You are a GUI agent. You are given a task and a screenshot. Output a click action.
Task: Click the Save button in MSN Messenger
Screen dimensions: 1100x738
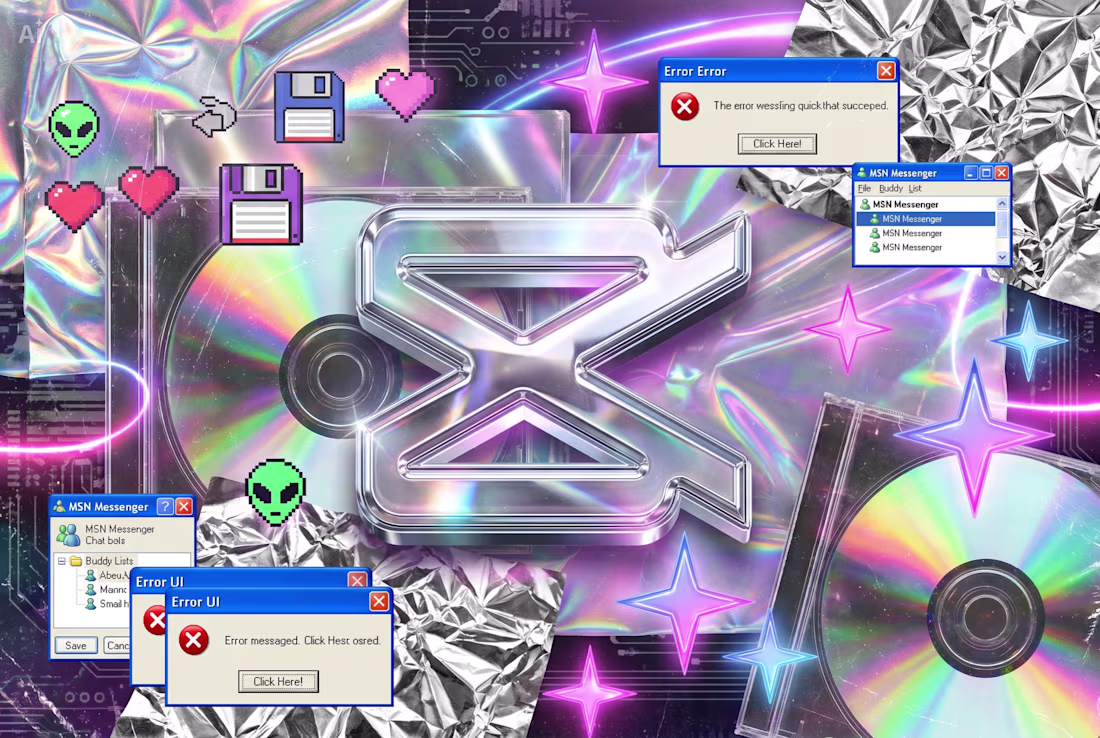(x=76, y=645)
